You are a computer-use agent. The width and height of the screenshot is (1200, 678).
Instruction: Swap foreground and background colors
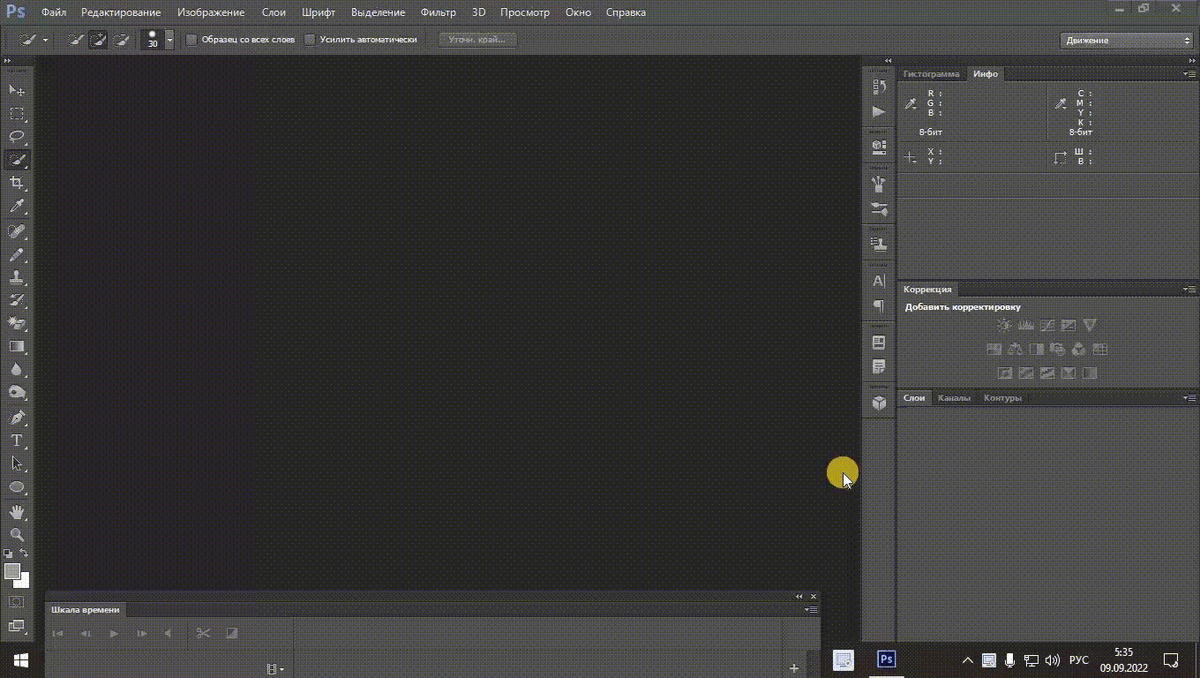tap(24, 553)
